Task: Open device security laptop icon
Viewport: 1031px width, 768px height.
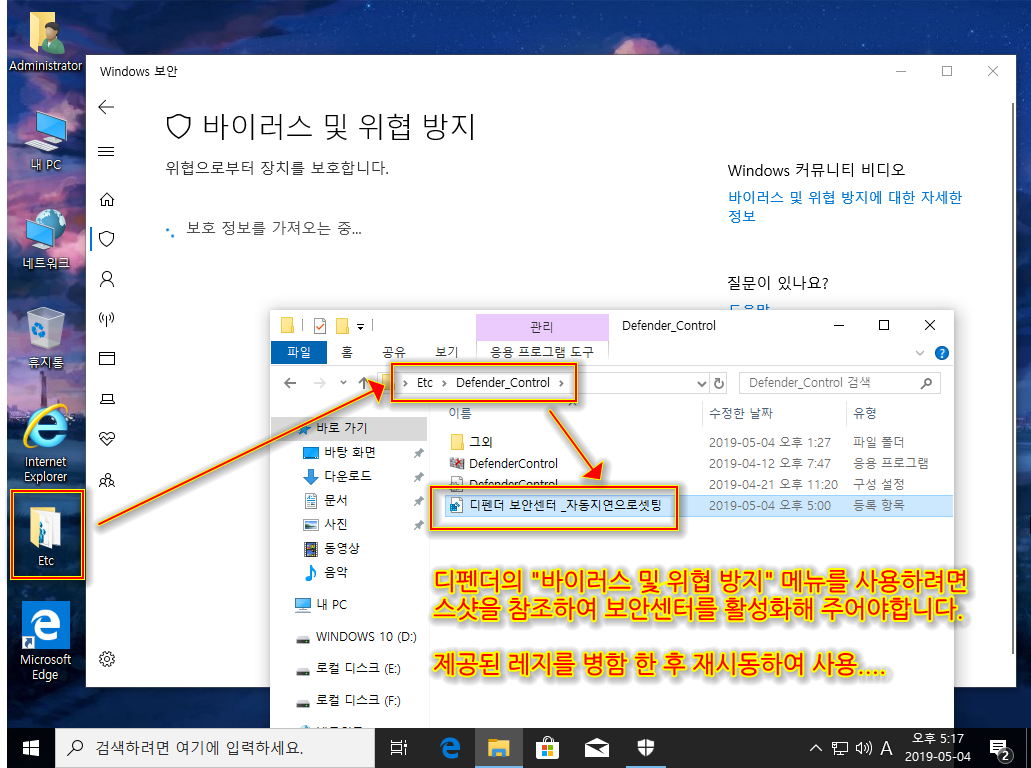Action: pos(107,399)
